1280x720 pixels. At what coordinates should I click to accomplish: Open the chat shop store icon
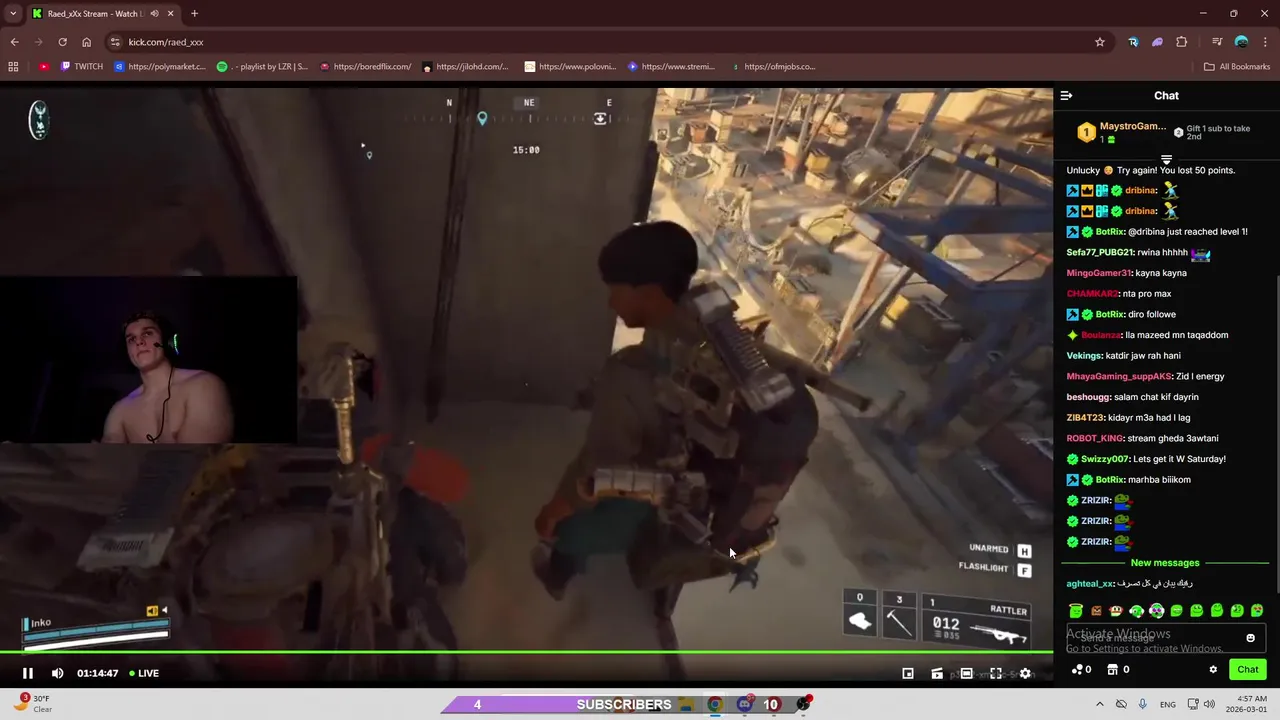(1112, 670)
